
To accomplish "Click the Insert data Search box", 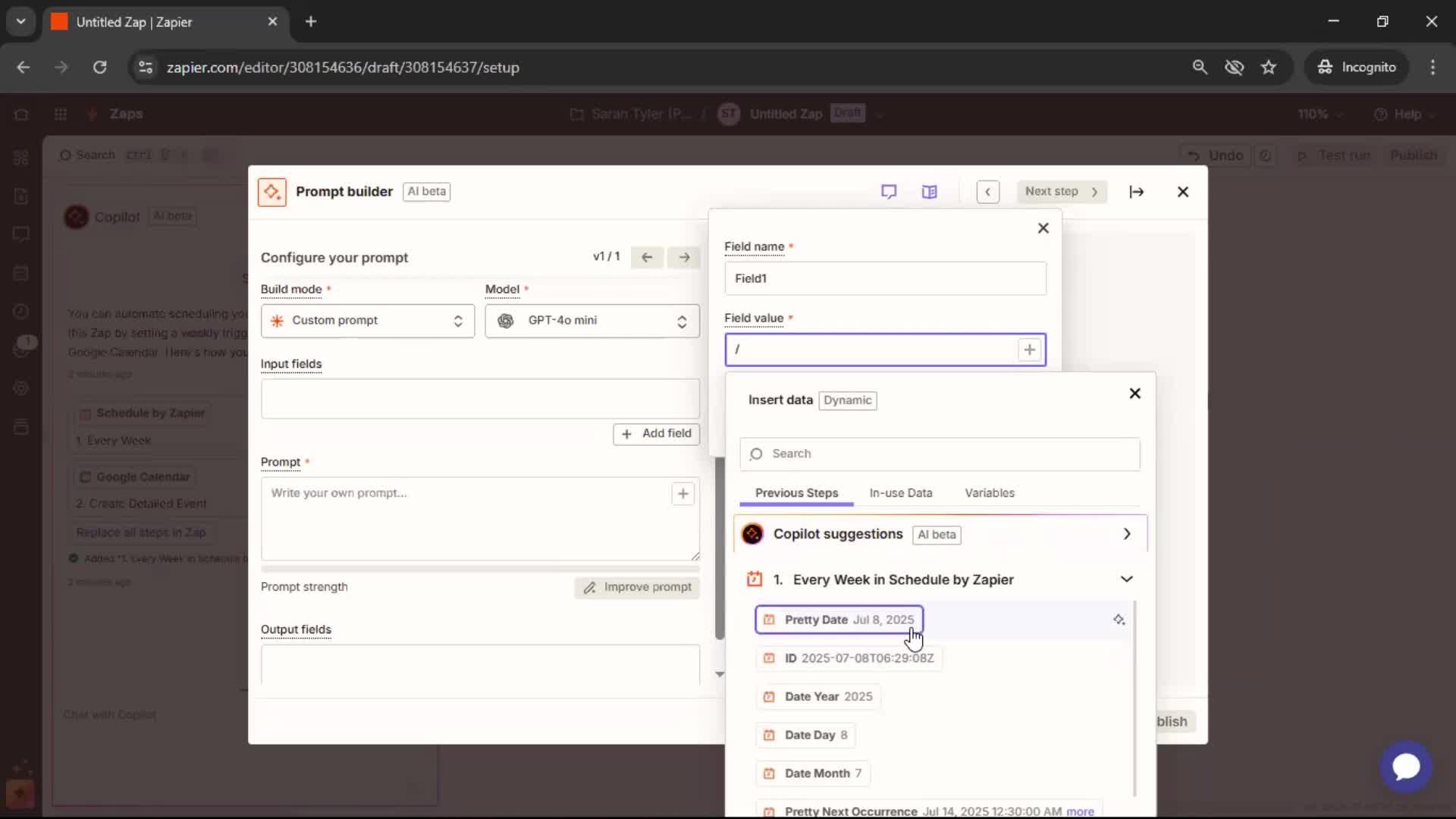I will tap(940, 453).
